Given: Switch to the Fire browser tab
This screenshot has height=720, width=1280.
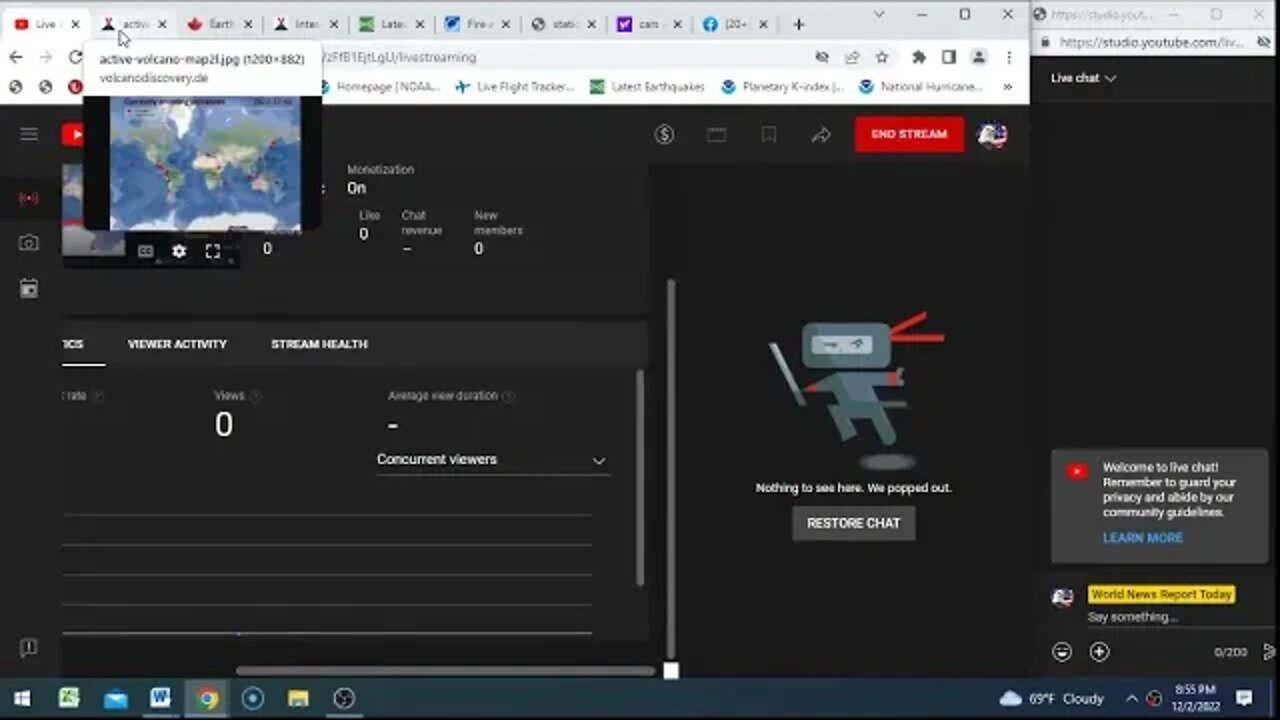Looking at the screenshot, I should (x=480, y=24).
